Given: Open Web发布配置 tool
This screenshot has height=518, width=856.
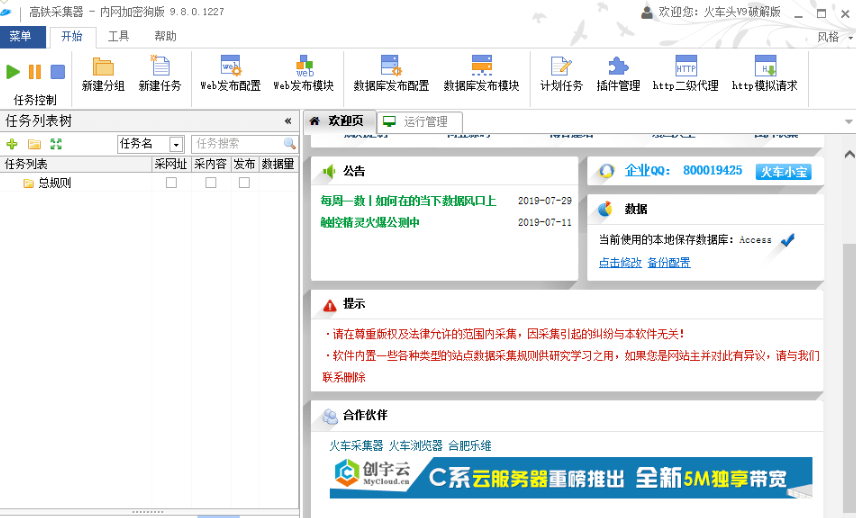Looking at the screenshot, I should (x=230, y=73).
